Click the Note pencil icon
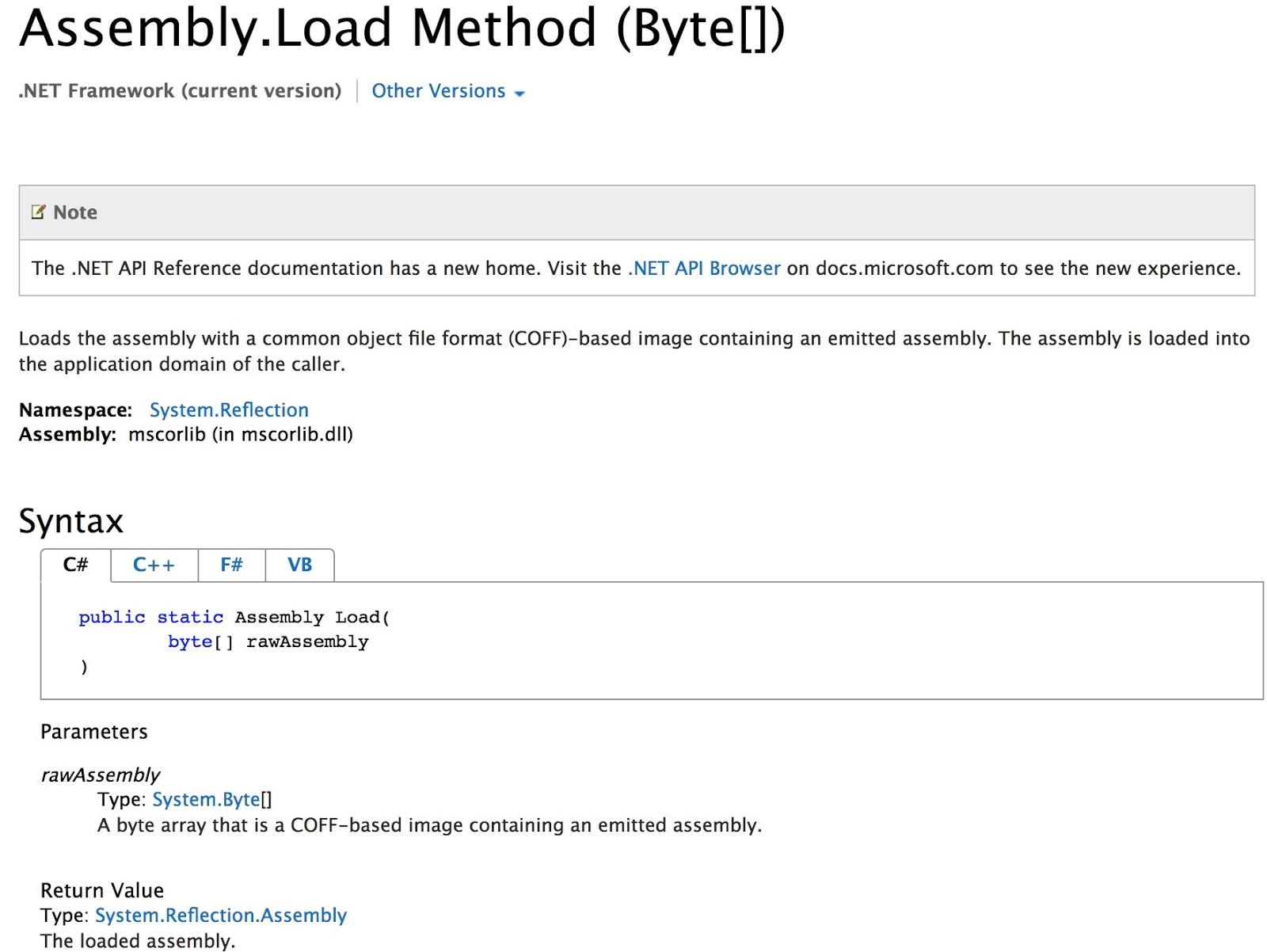1267x952 pixels. [x=39, y=211]
